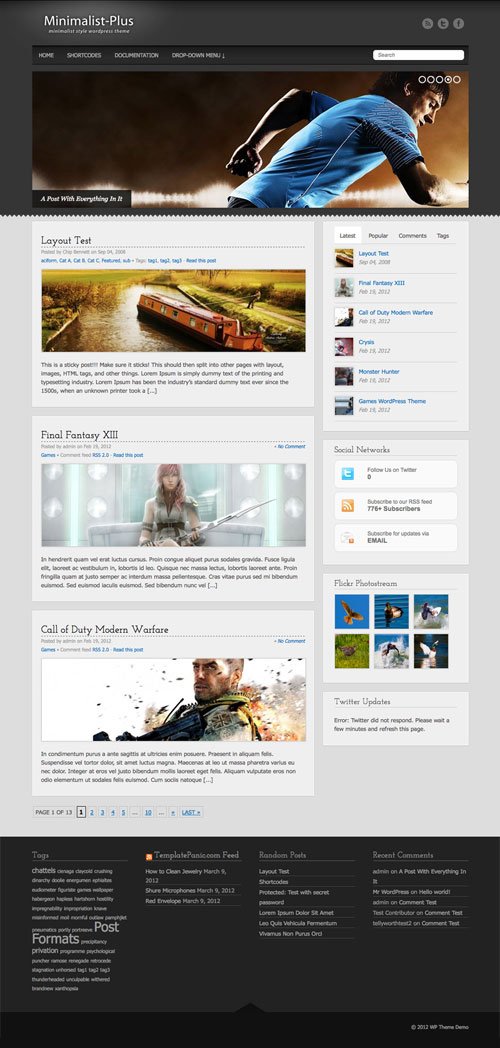Click 'Read this post' under Layout Test
The image size is (500, 1048).
coord(201,261)
